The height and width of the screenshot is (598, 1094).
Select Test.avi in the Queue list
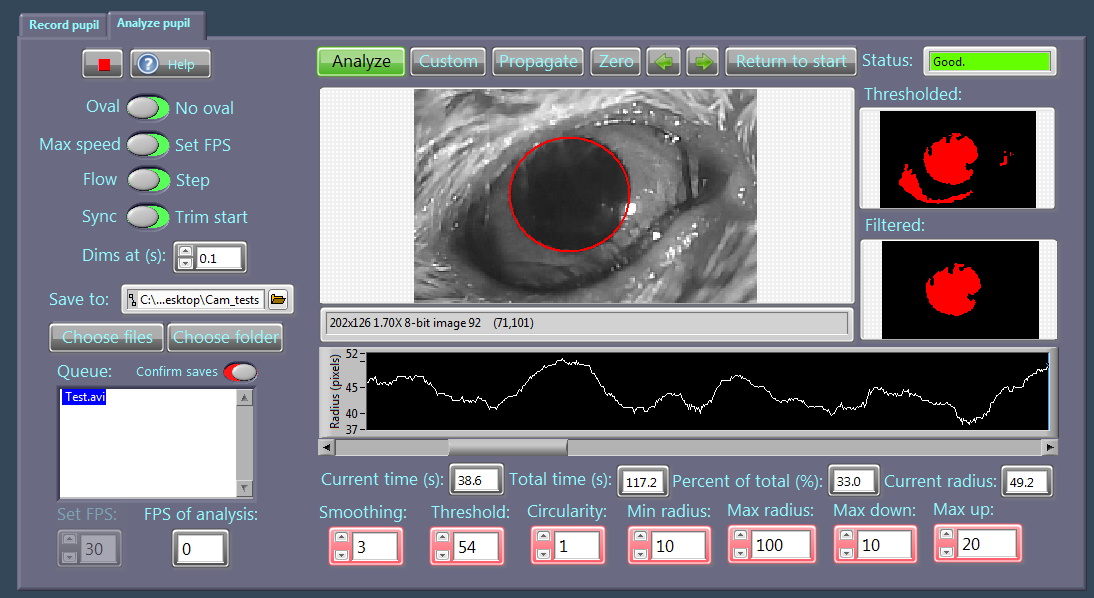tap(85, 397)
